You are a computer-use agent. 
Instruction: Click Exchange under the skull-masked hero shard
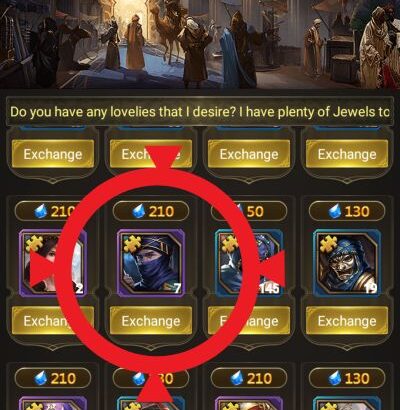(x=347, y=321)
